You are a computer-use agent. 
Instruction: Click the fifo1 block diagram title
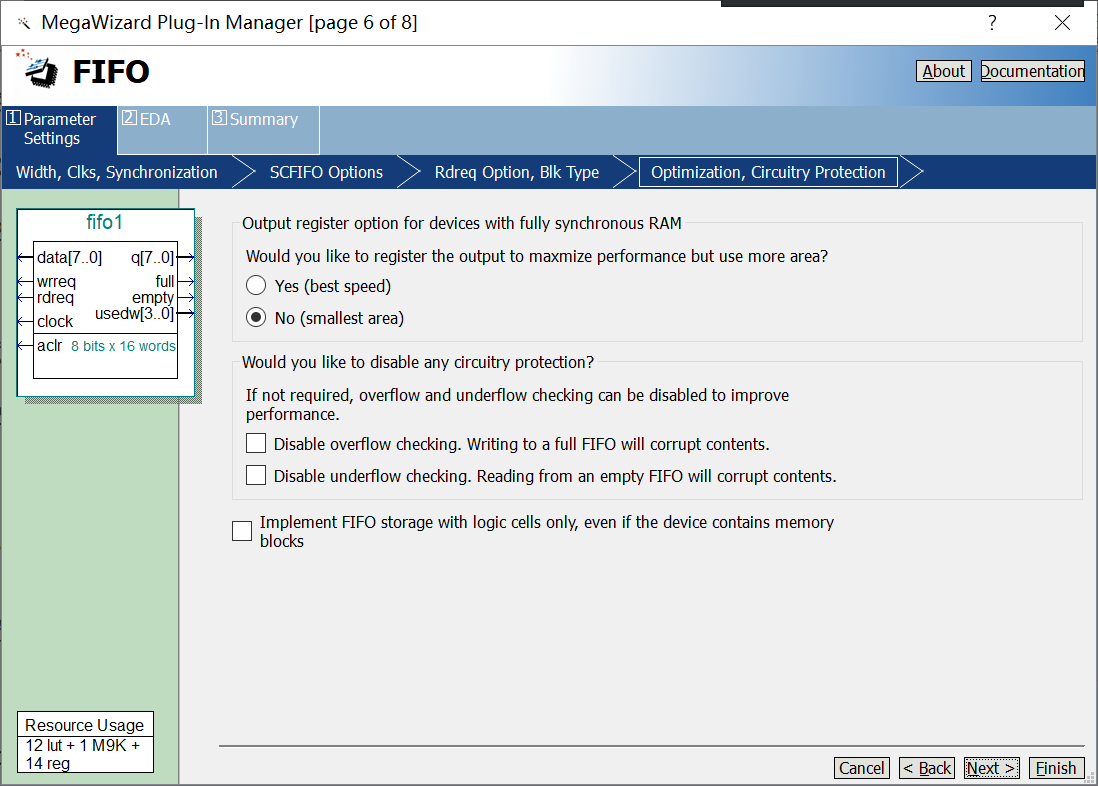(x=104, y=222)
